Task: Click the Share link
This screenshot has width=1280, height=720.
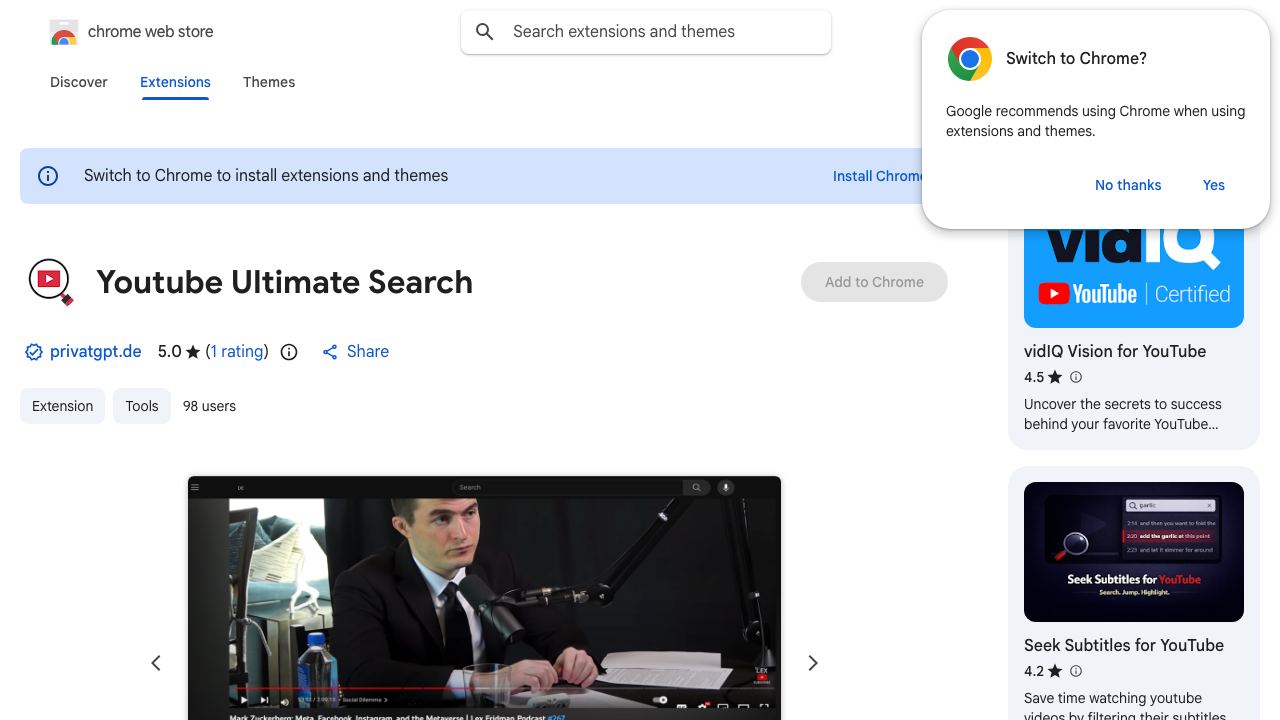Action: point(368,352)
